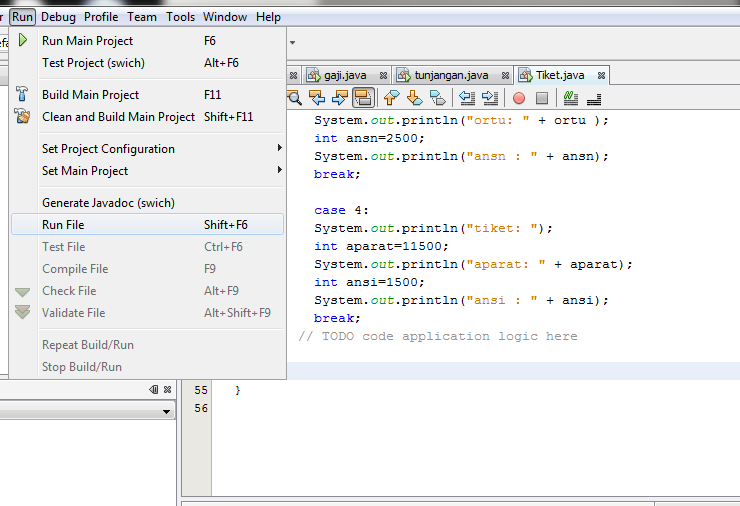Click line number 56 in gutter
Image resolution: width=740 pixels, height=506 pixels.
pyautogui.click(x=201, y=408)
